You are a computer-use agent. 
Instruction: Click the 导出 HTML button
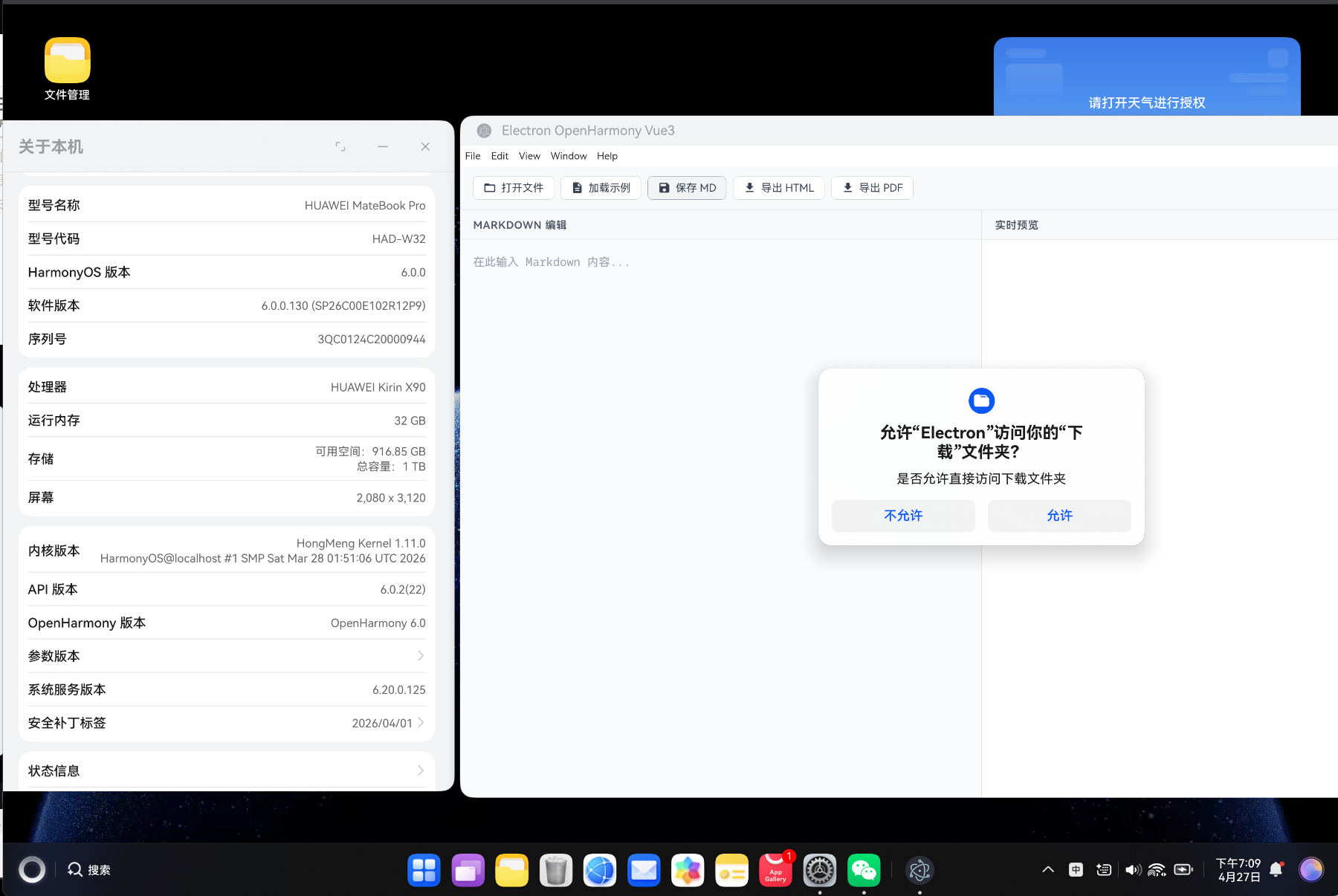click(x=779, y=188)
